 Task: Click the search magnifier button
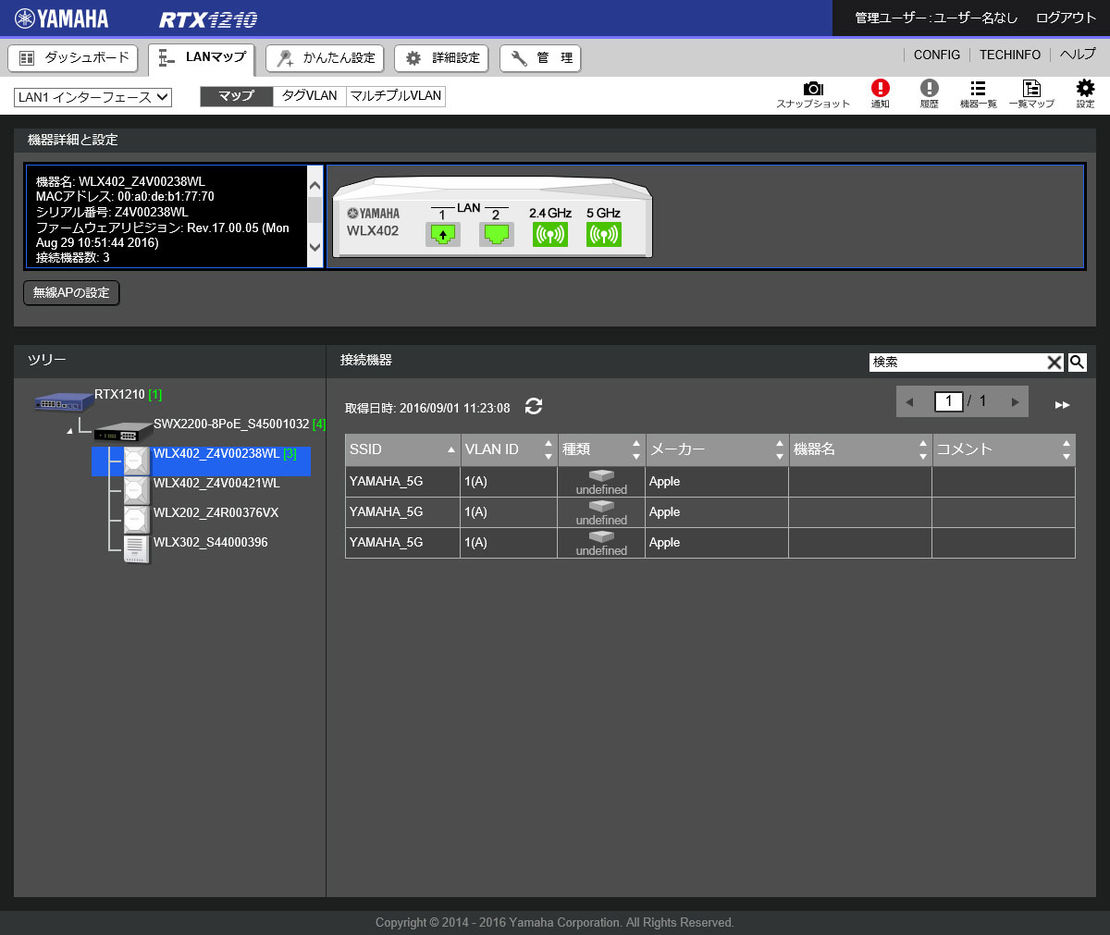click(1077, 362)
